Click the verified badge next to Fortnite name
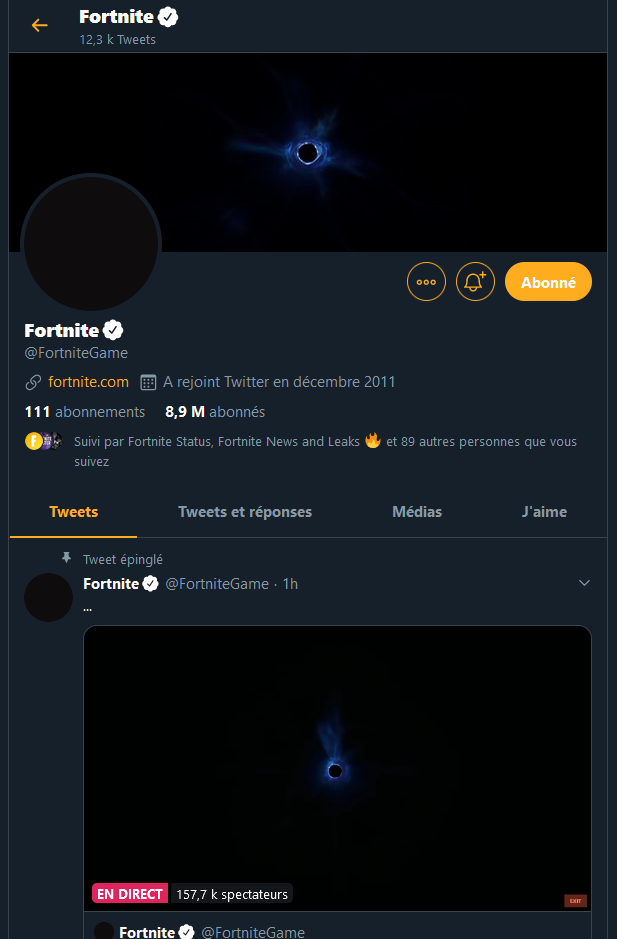This screenshot has height=939, width=617. pyautogui.click(x=113, y=329)
